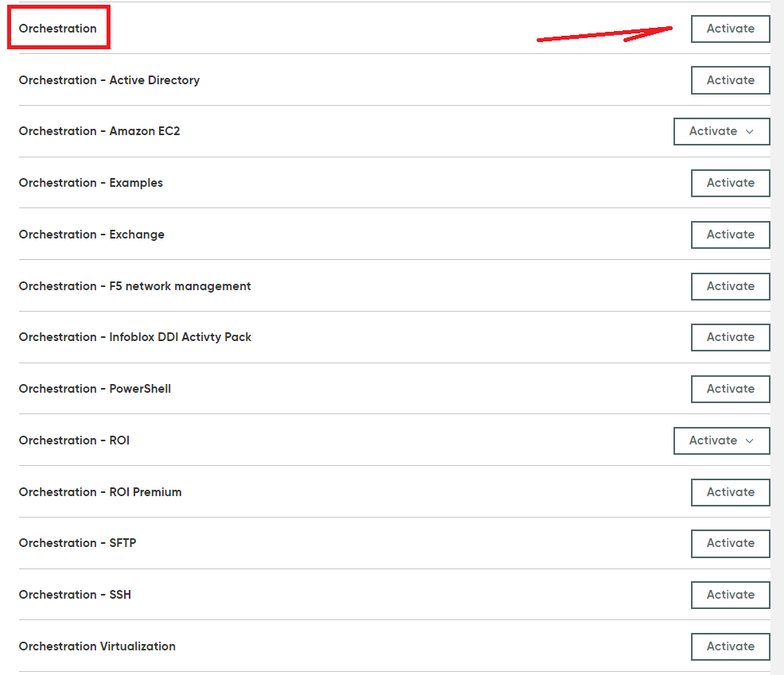
Task: Select Orchestration - Examples text
Action: [x=90, y=183]
